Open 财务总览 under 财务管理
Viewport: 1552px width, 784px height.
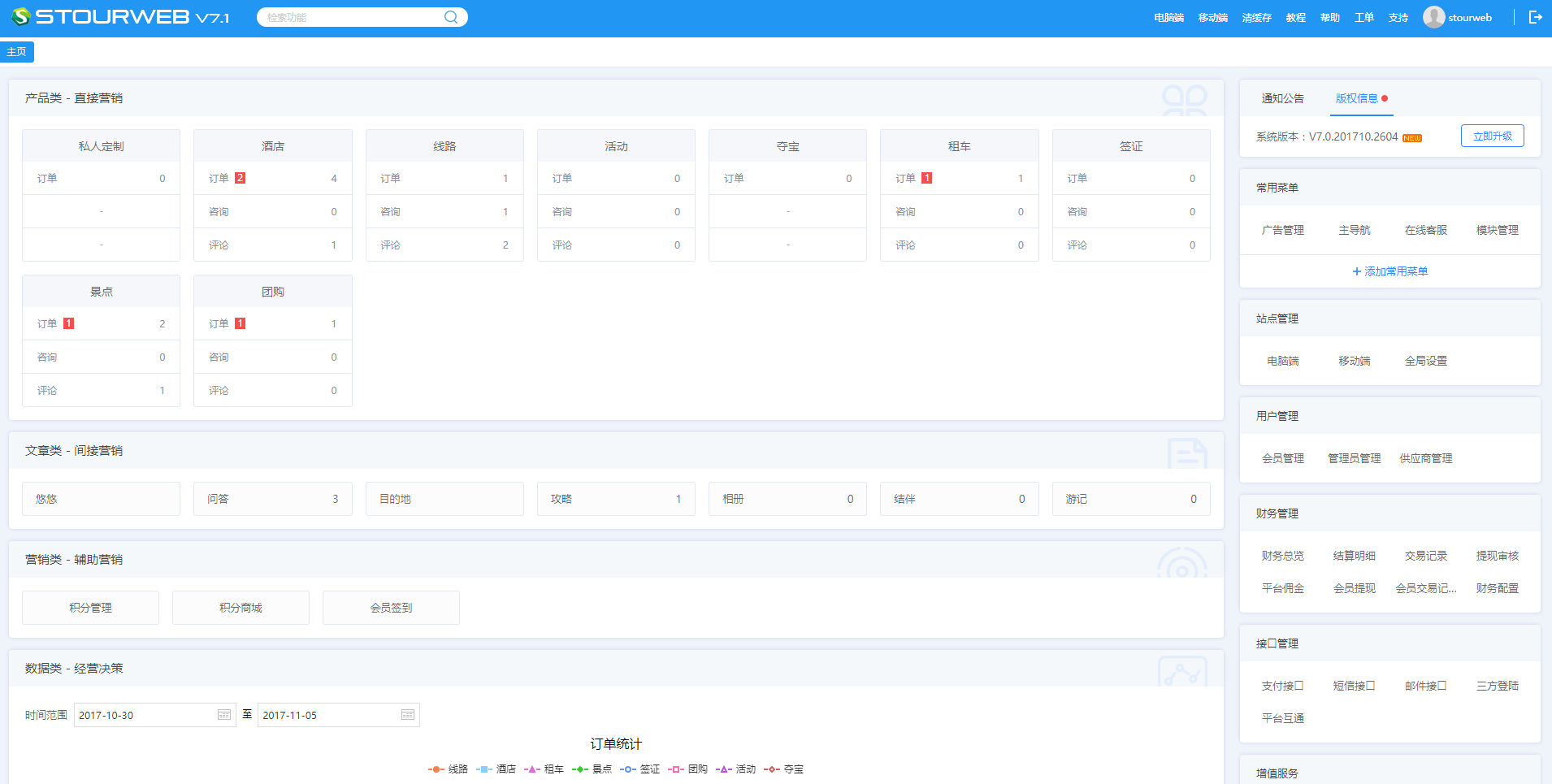(1282, 556)
